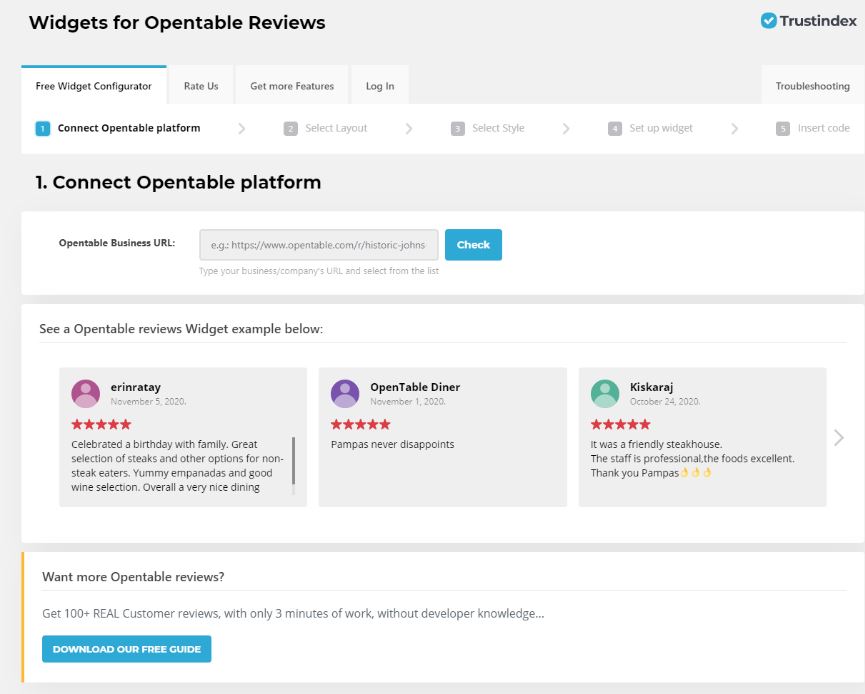Click the chevron after Select Layout
This screenshot has height=694, width=865.
(x=409, y=129)
